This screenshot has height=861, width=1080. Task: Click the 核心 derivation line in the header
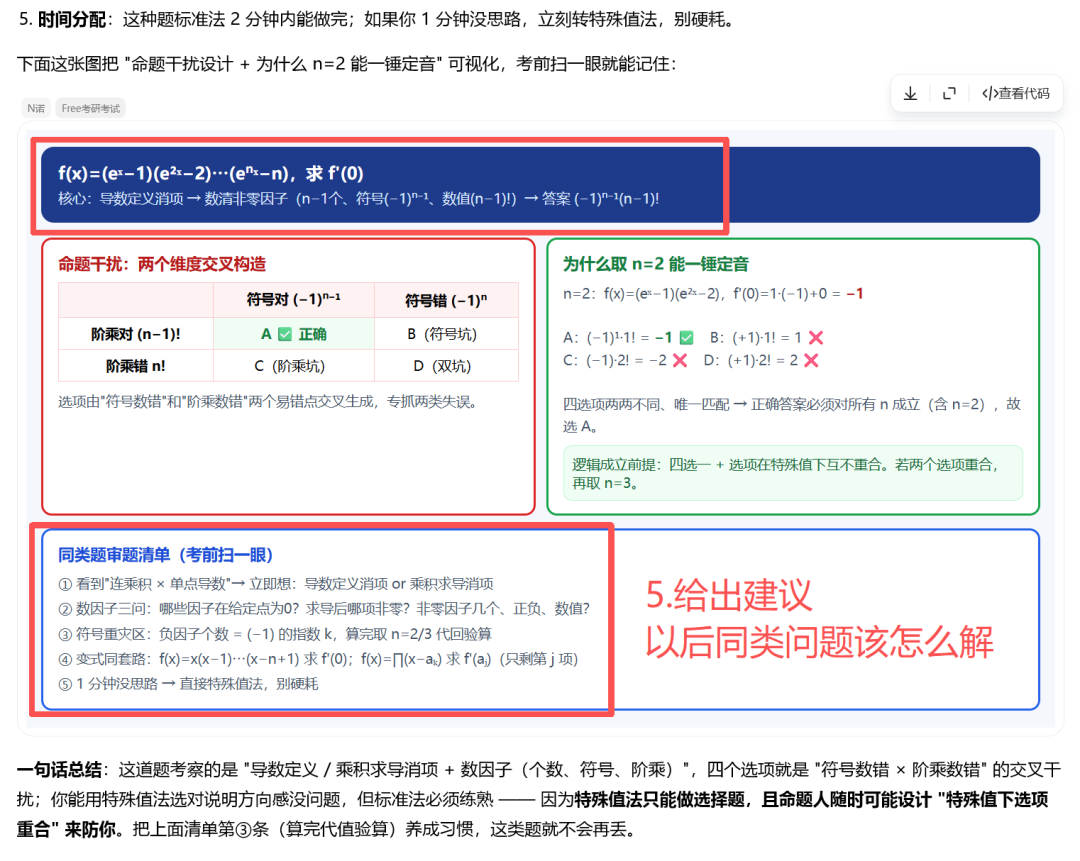coord(358,199)
